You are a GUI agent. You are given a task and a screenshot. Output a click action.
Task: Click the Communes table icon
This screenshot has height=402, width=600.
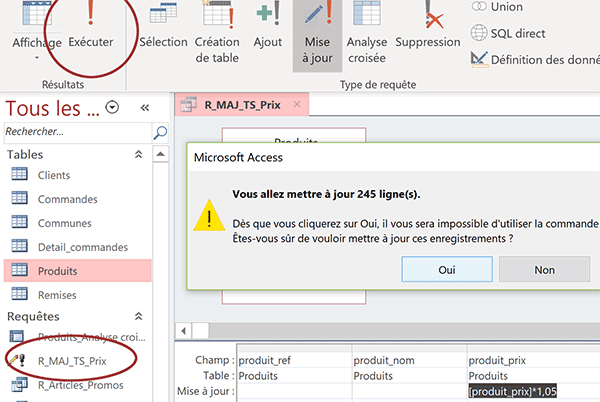click(x=20, y=222)
